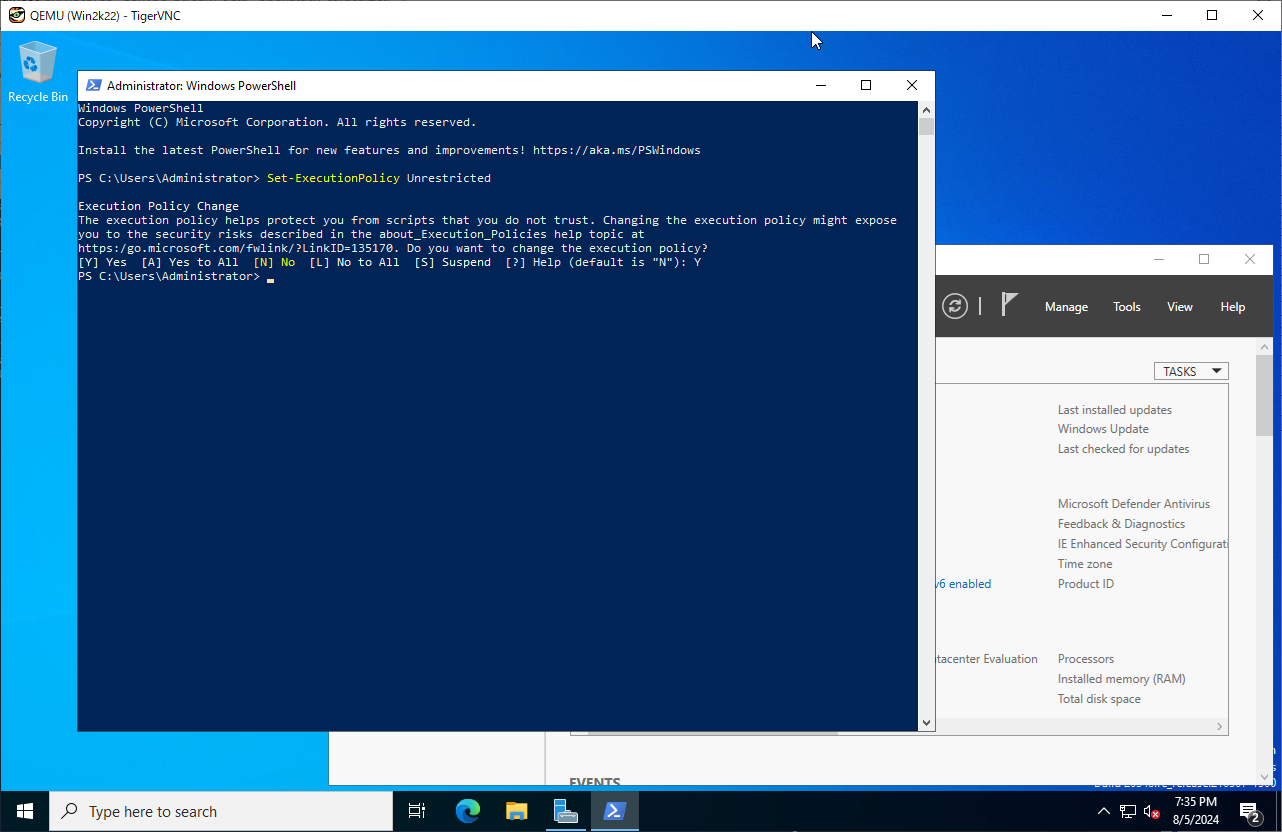Screen dimensions: 1282x832
Task: Minimize the Server Manager window
Action: click(1158, 259)
